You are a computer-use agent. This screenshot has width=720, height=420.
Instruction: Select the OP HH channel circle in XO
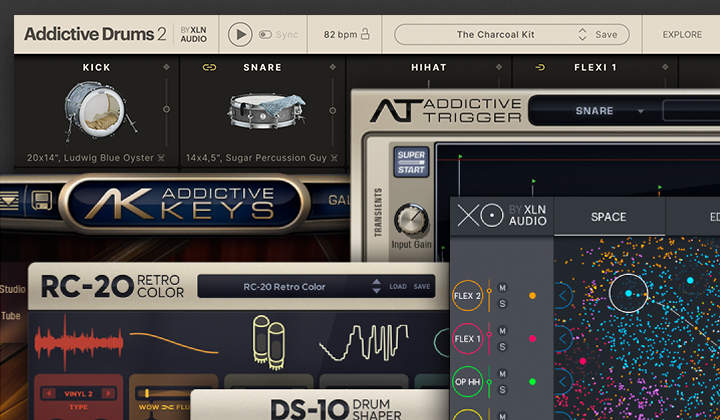coord(467,382)
